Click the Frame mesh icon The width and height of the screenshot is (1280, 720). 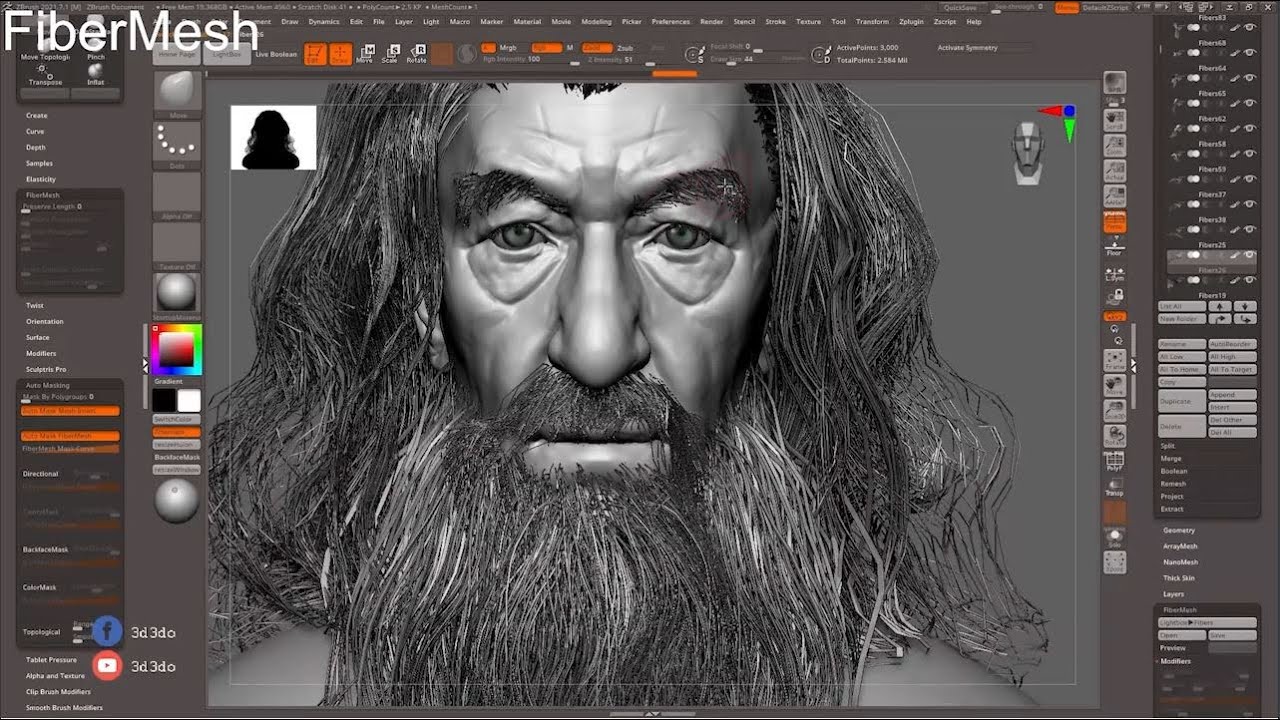(1114, 360)
